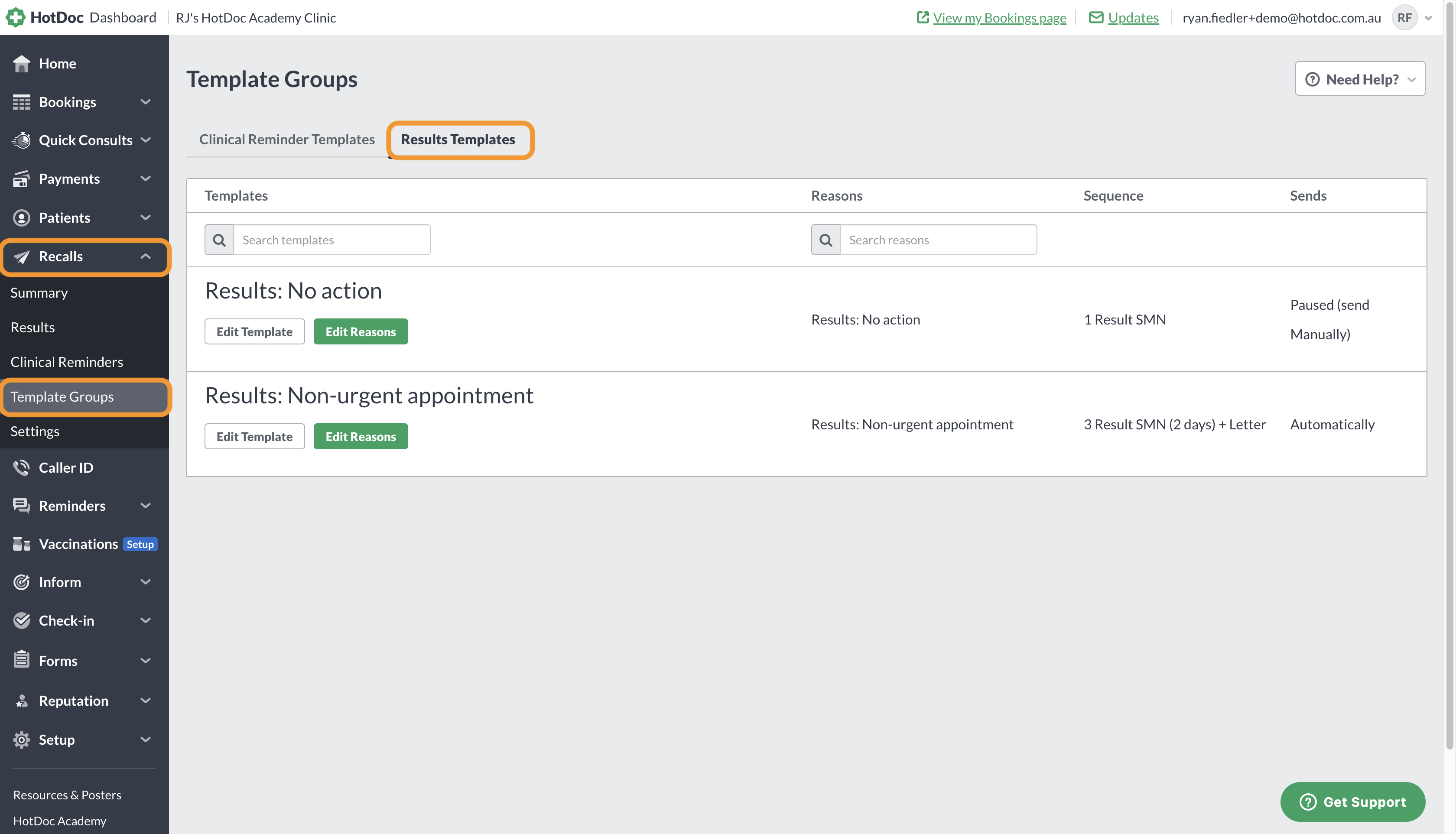Click the Recalls paper plane icon

21,256
